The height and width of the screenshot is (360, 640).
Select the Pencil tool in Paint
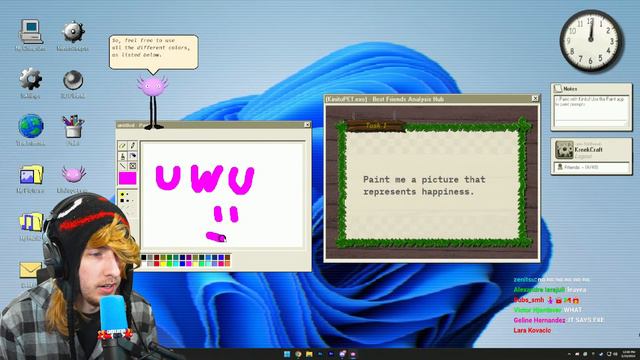pos(133,145)
